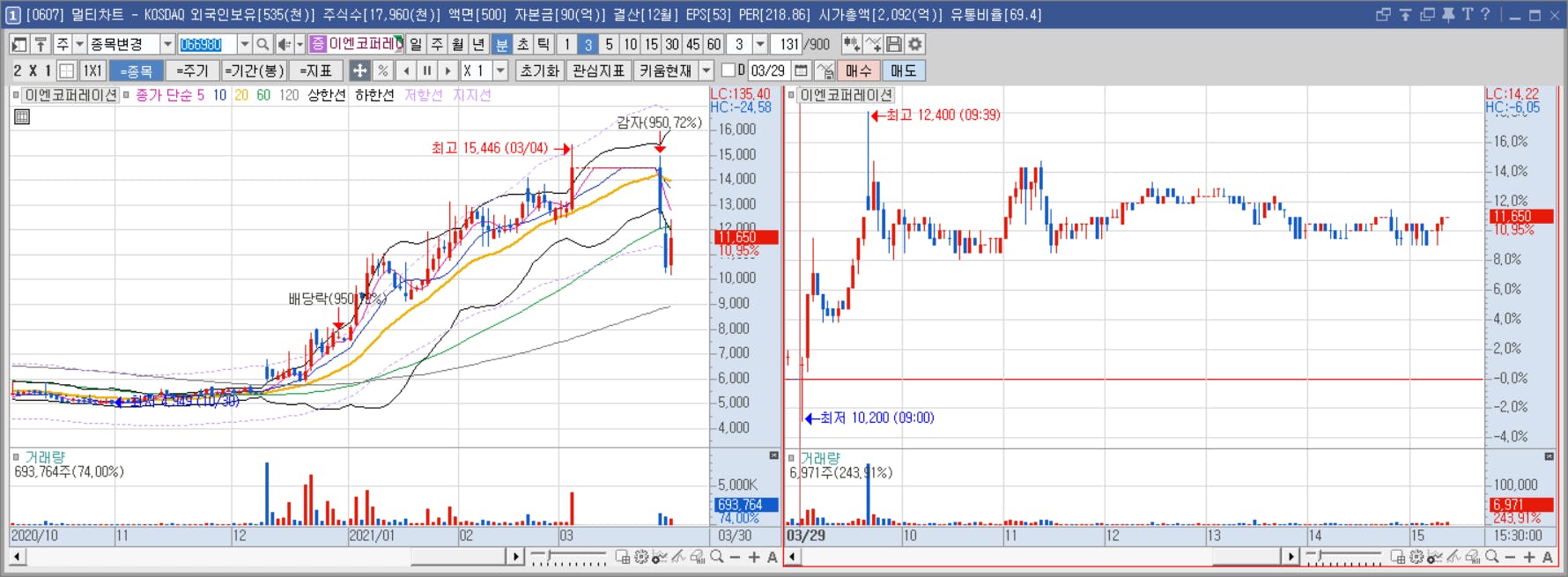Tick the D date checkbox
Viewport: 1568px width, 577px height.
pyautogui.click(x=728, y=70)
